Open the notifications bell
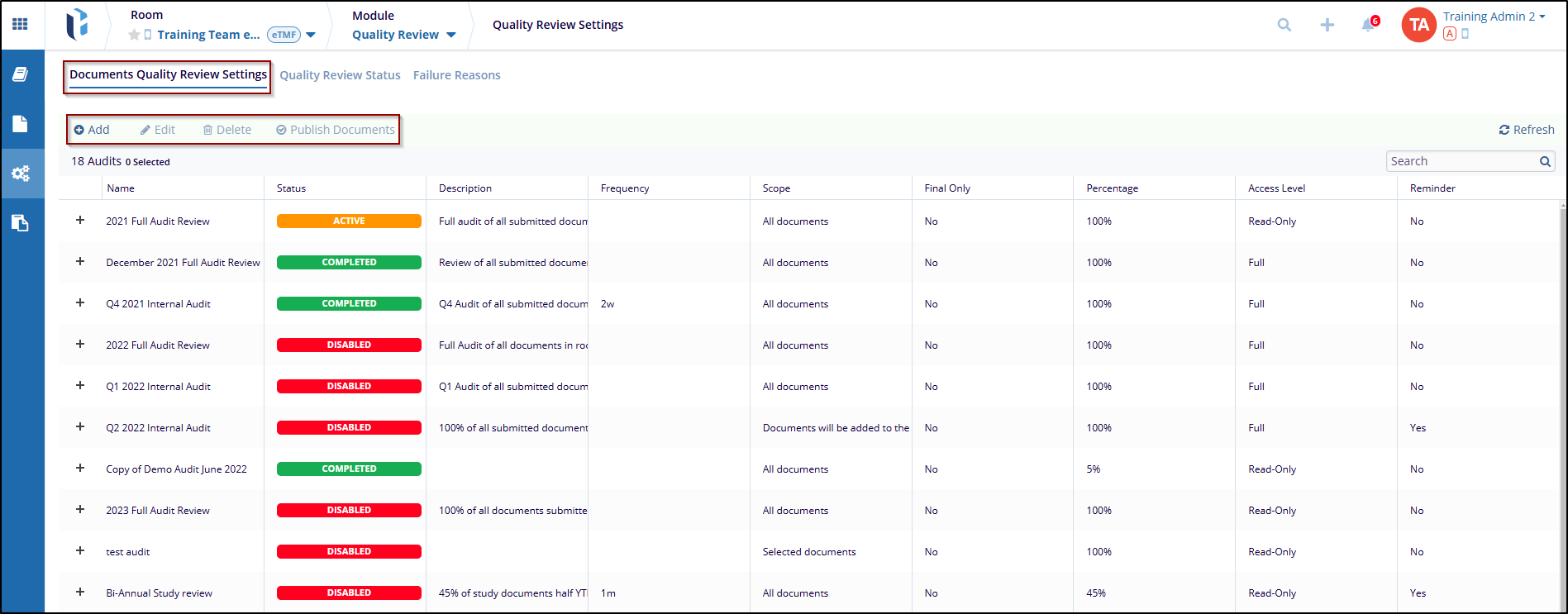This screenshot has width=1568, height=614. click(1368, 25)
